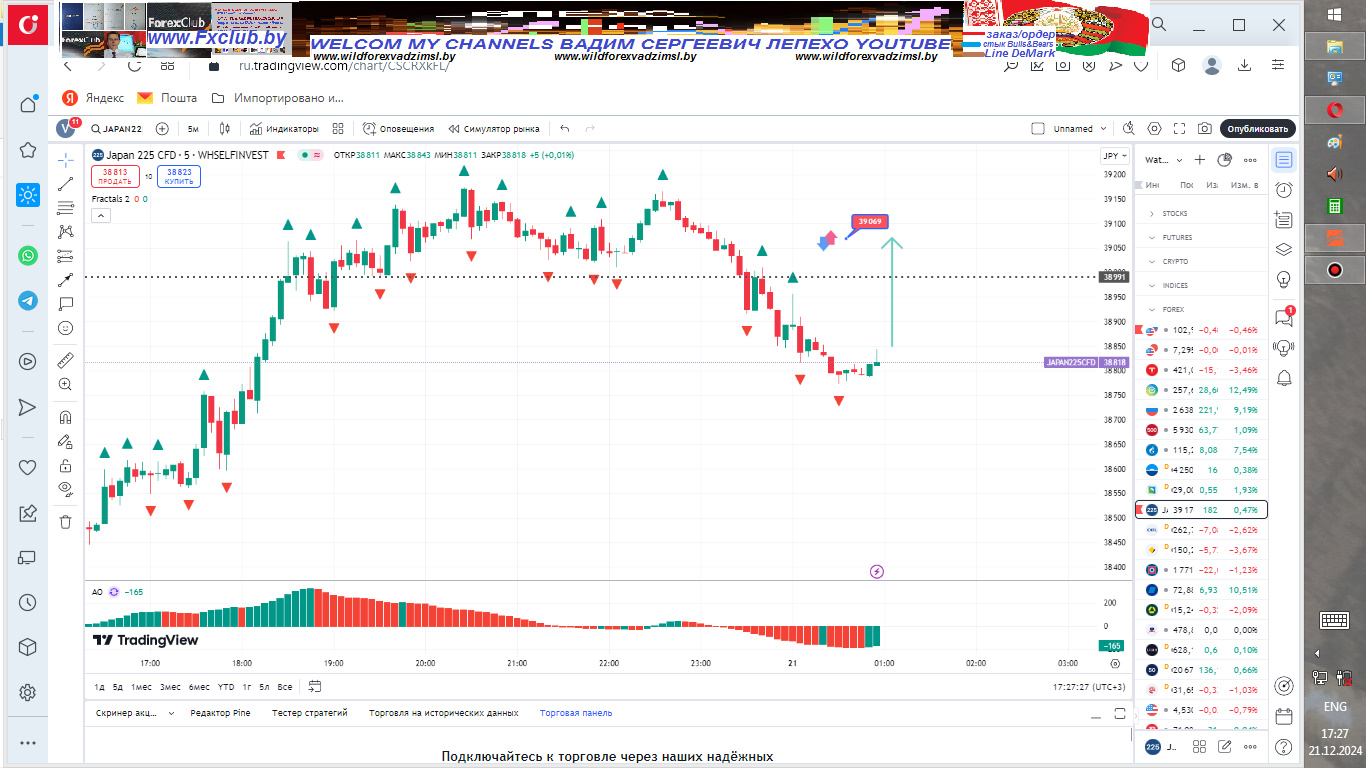Switch chart to fullscreen mode
The width and height of the screenshot is (1366, 768).
click(1180, 129)
